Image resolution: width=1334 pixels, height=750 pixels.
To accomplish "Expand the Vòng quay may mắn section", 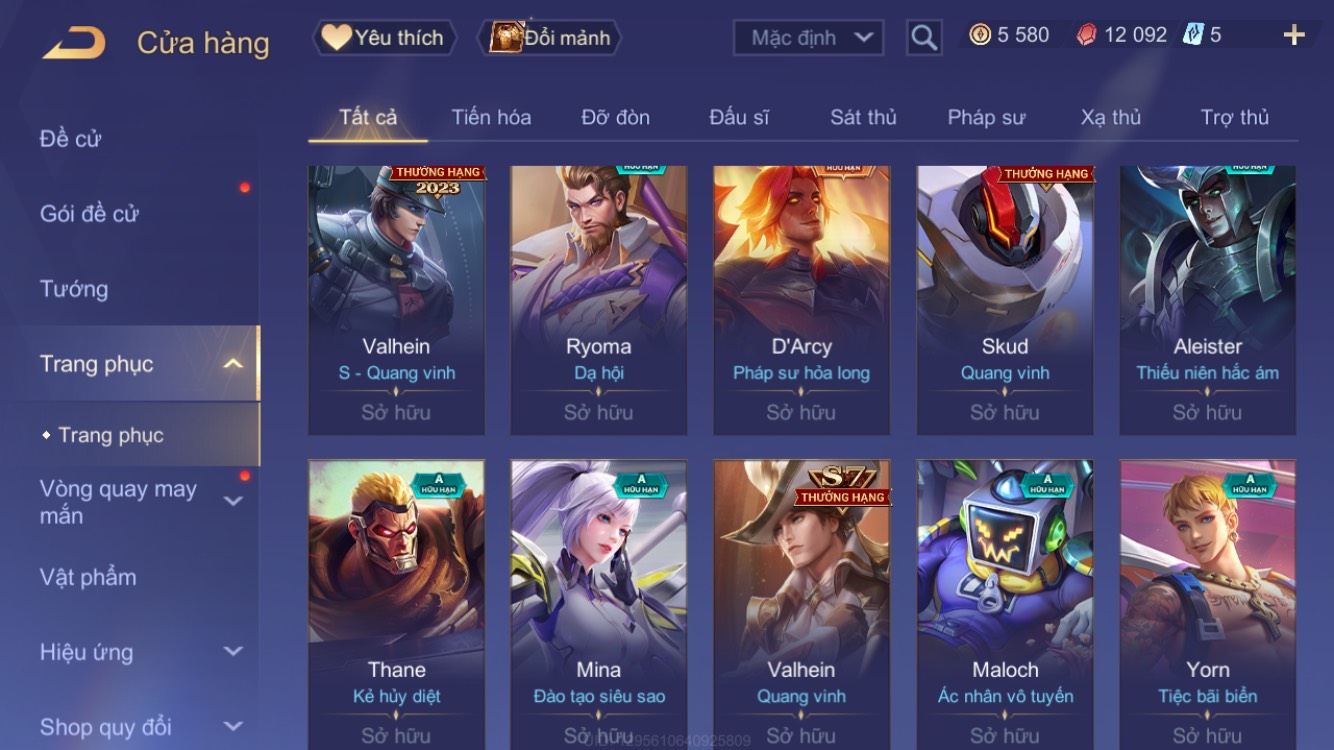I will pos(233,501).
